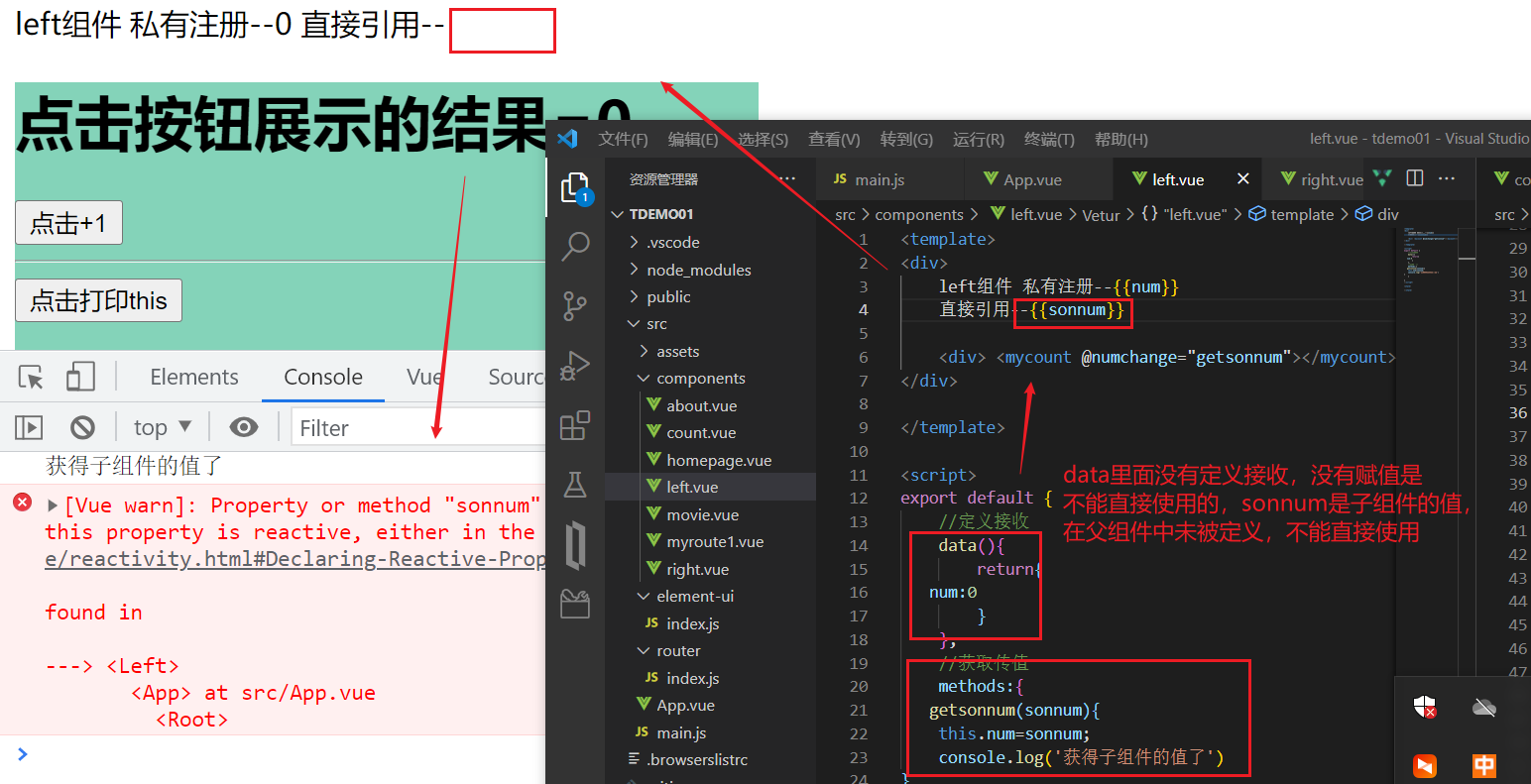This screenshot has height=784, width=1531.
Task: Click the eye live expression icon
Action: (243, 427)
